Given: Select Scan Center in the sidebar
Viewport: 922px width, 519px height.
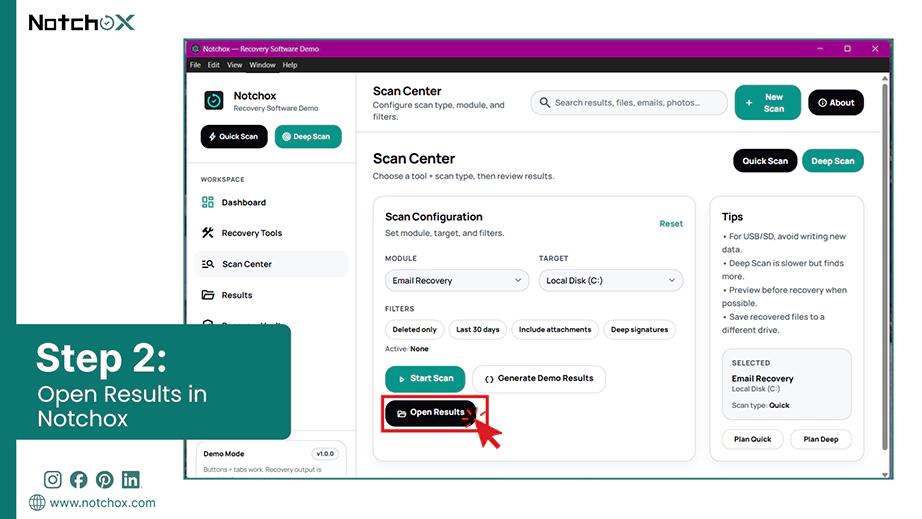Looking at the screenshot, I should [271, 264].
